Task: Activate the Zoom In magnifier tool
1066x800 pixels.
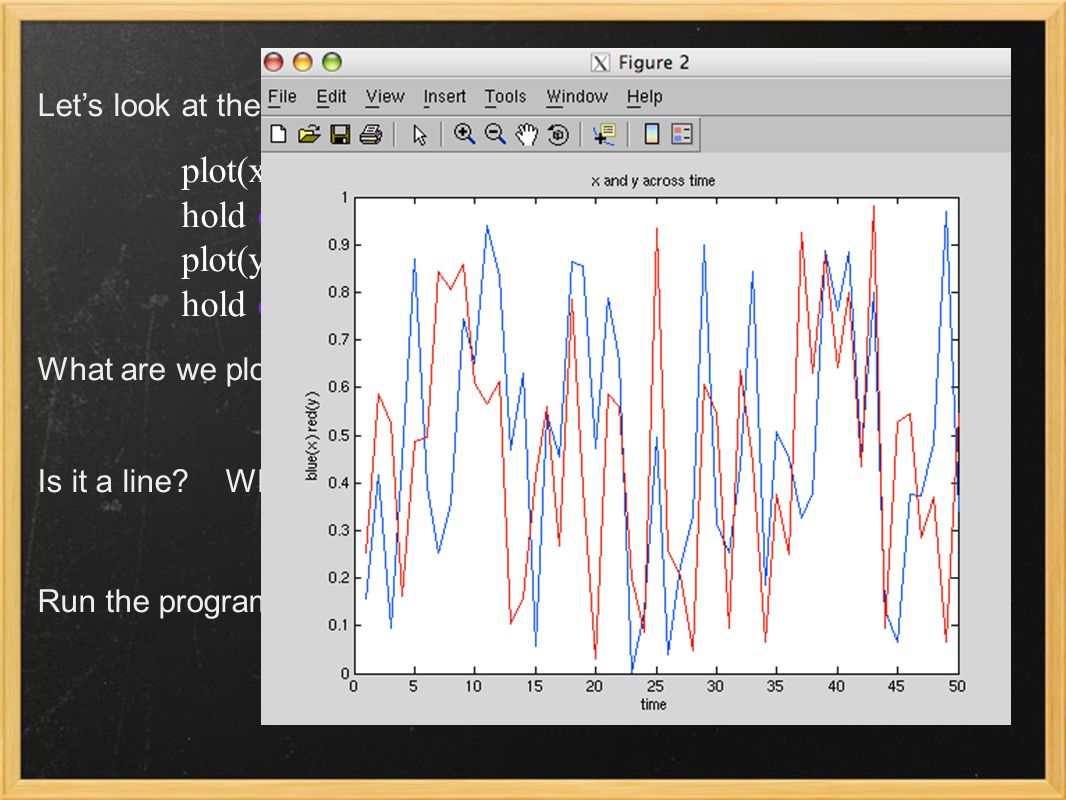Action: coord(464,134)
